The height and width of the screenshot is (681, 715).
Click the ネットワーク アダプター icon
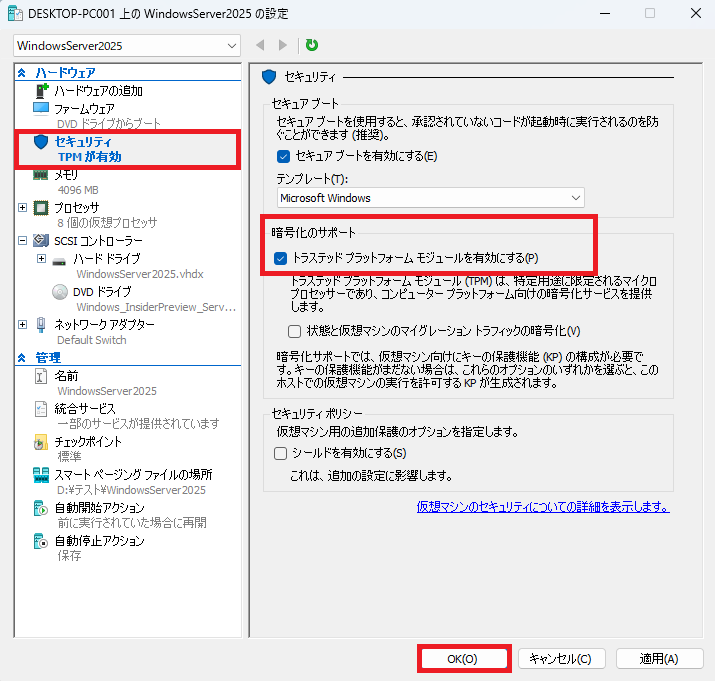pyautogui.click(x=41, y=324)
